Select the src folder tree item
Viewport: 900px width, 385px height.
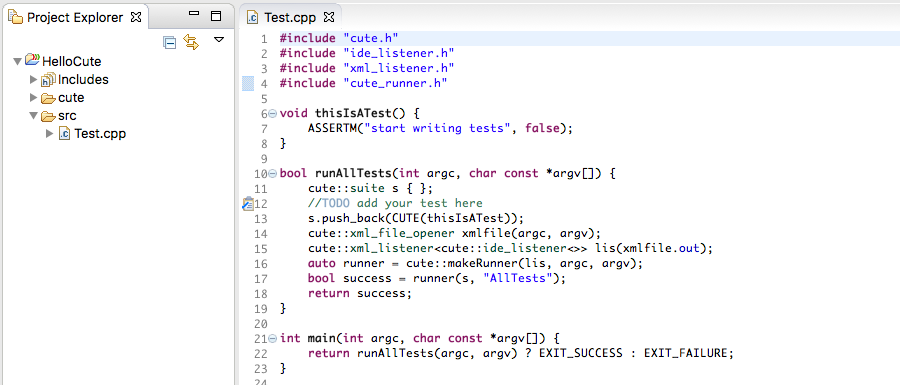point(67,116)
